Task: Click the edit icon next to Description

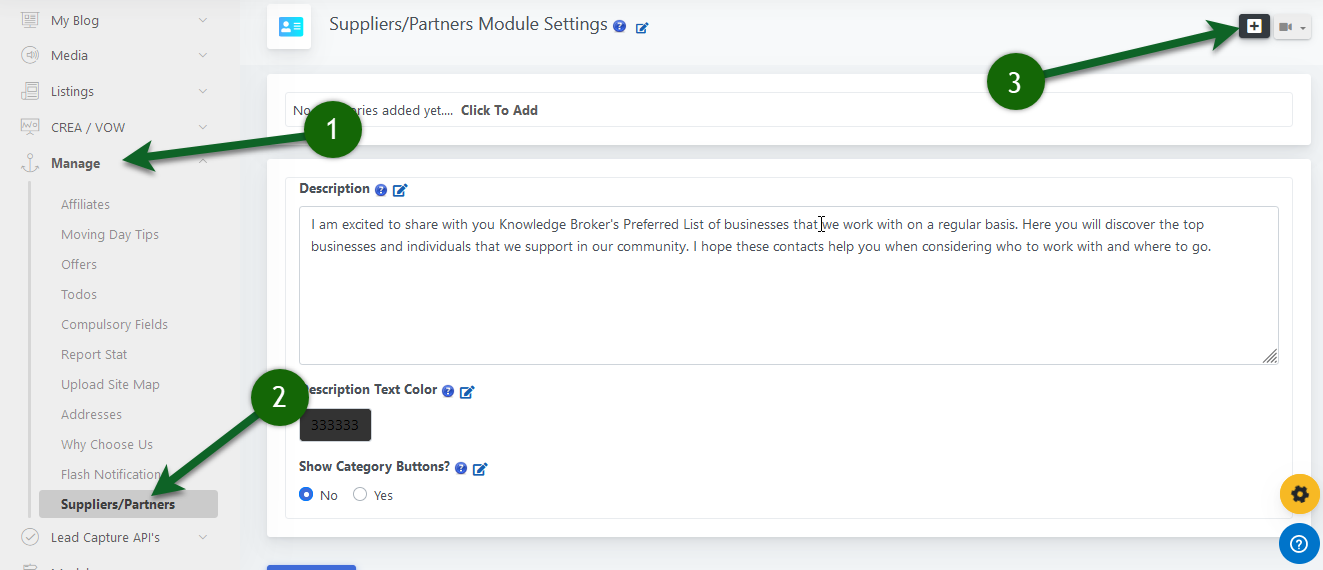Action: 400,190
